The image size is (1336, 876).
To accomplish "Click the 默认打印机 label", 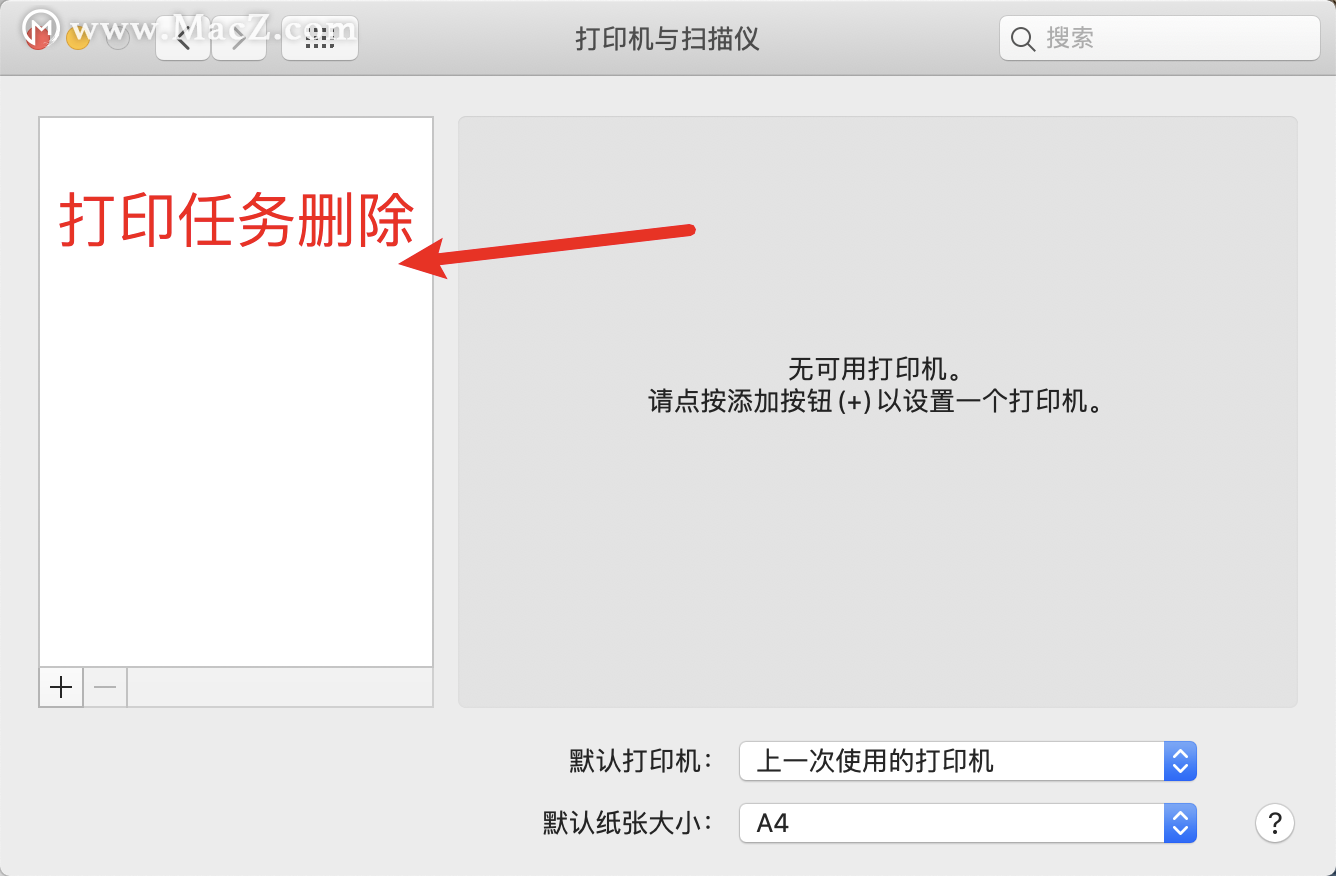I will pyautogui.click(x=641, y=761).
